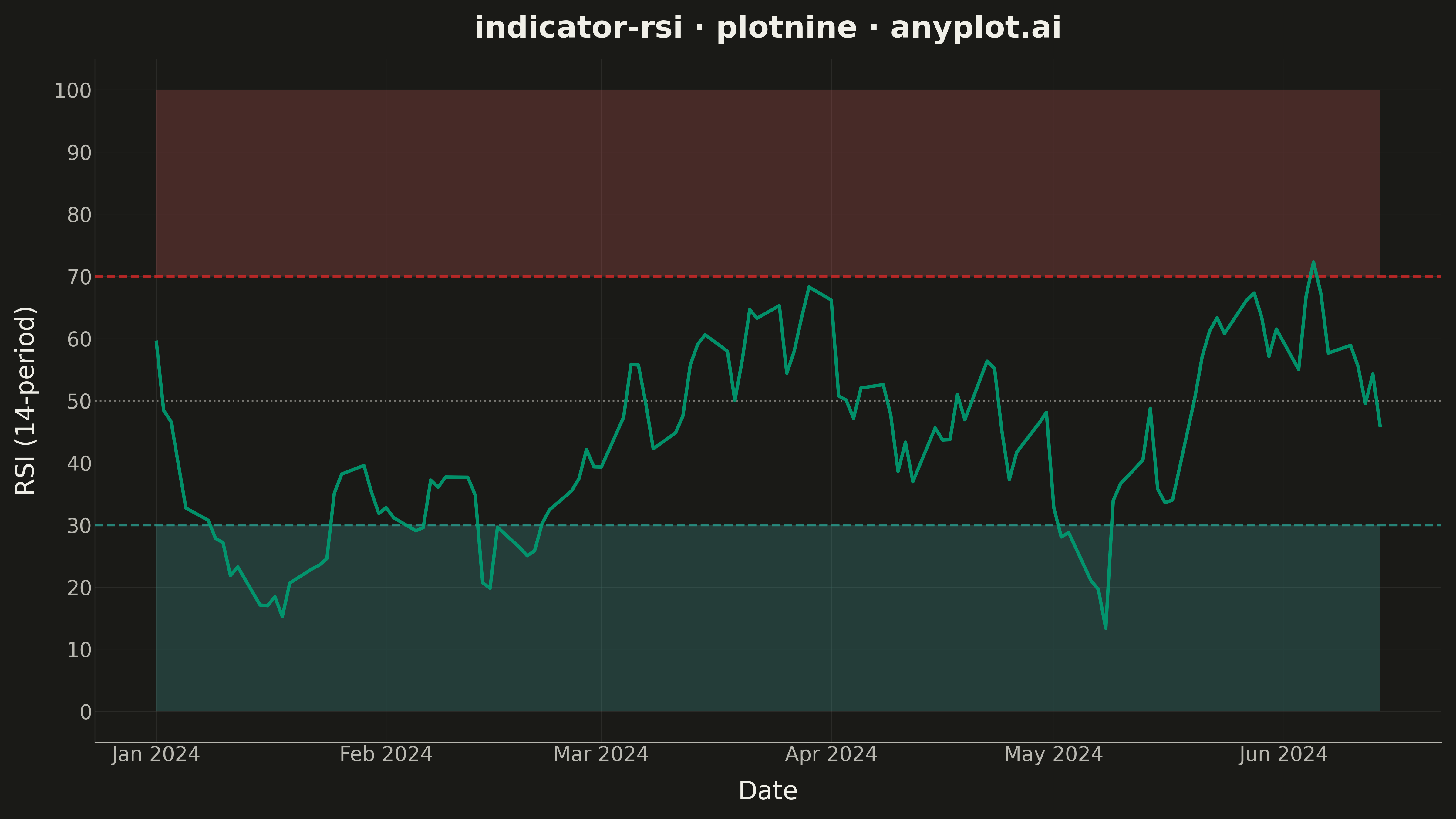The image size is (1456, 819).
Task: Click the 50 midline y-axis tick label
Action: (x=79, y=401)
